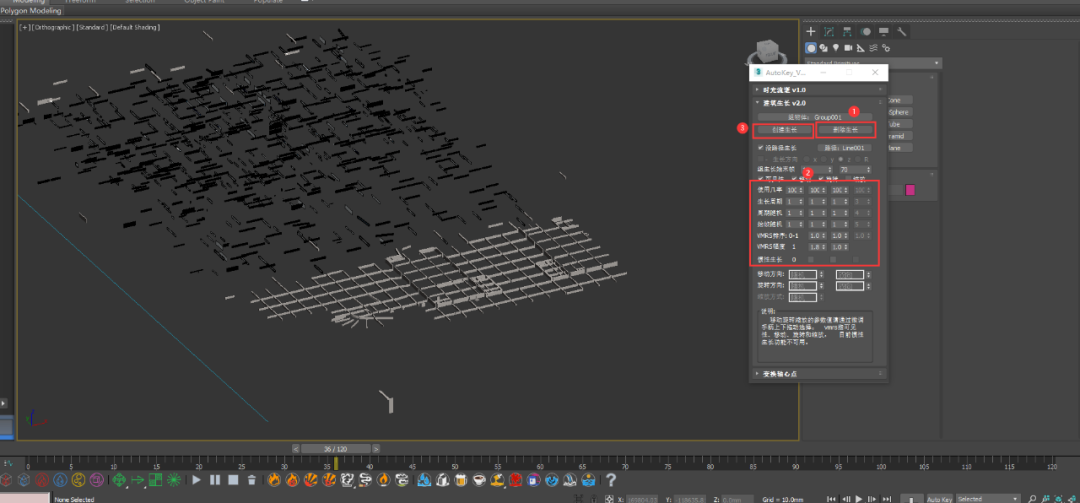Click the yellow circular icon in bottom toolbar
The image size is (1080, 503).
click(79, 480)
